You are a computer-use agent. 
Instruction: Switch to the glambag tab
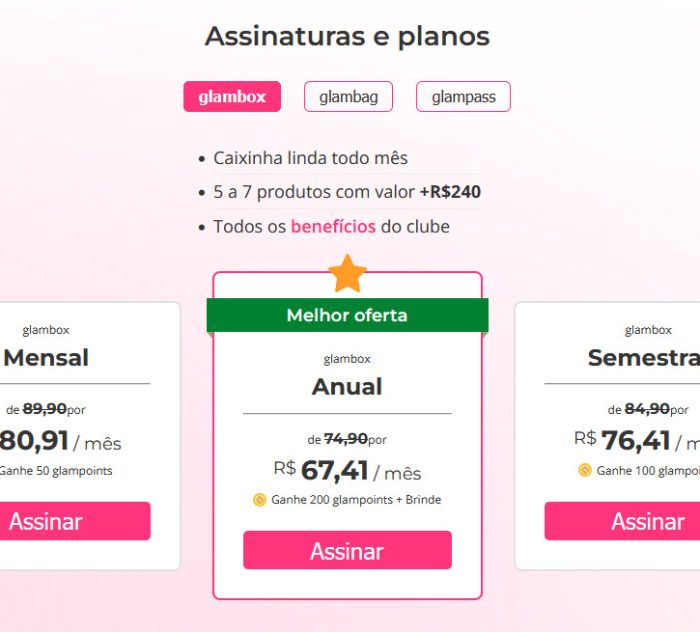click(x=348, y=96)
